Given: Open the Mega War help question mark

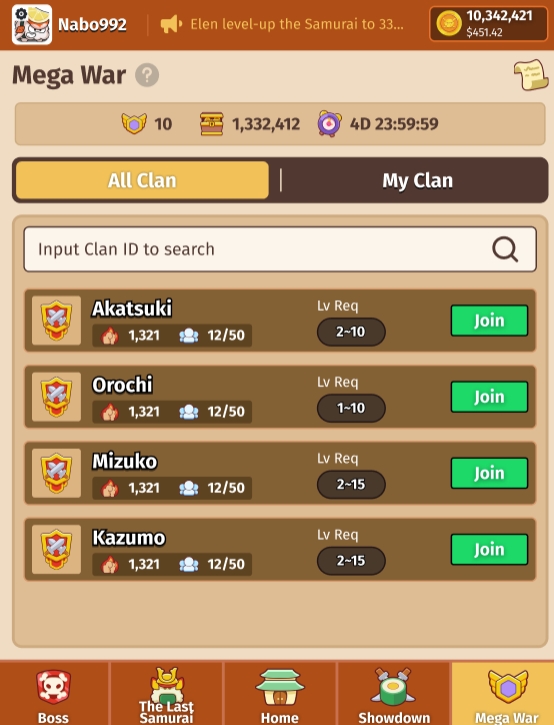Looking at the screenshot, I should pos(147,75).
